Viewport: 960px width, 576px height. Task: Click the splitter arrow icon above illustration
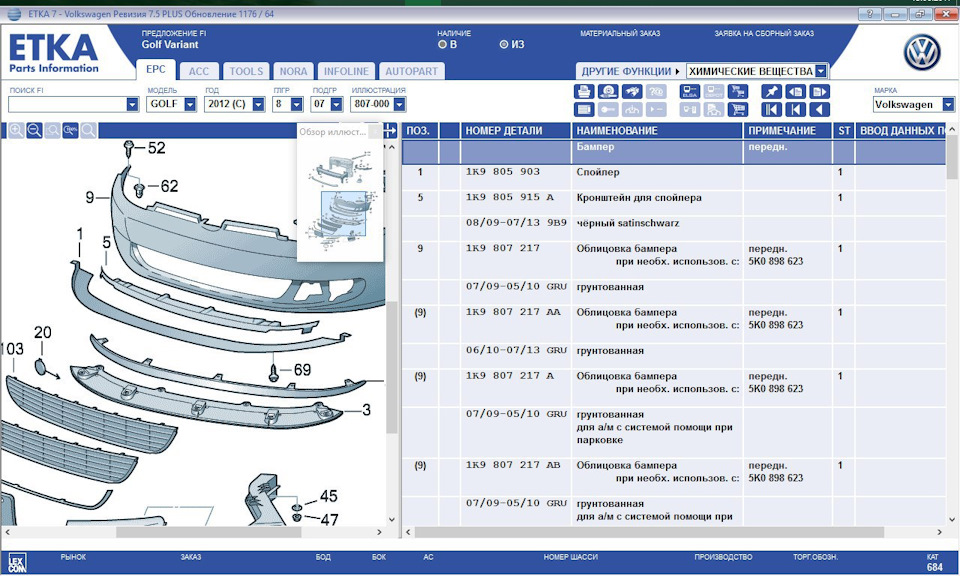[390, 130]
